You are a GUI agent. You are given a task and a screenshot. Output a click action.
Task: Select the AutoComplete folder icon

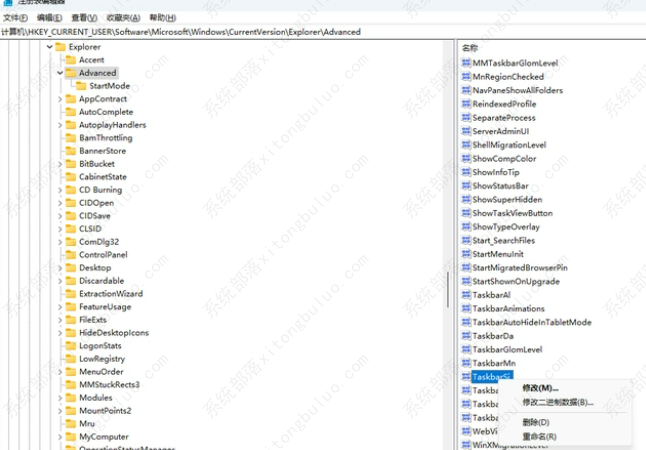71,112
